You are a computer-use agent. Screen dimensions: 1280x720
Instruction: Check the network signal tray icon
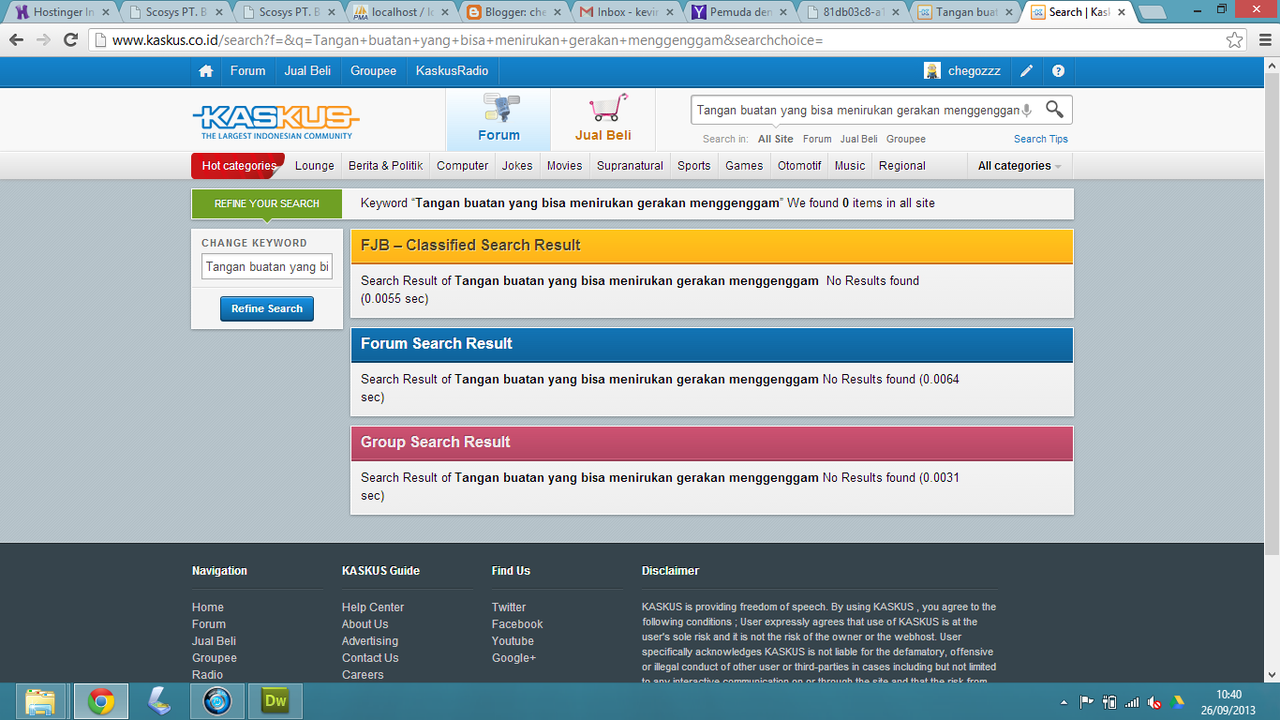pos(1132,702)
